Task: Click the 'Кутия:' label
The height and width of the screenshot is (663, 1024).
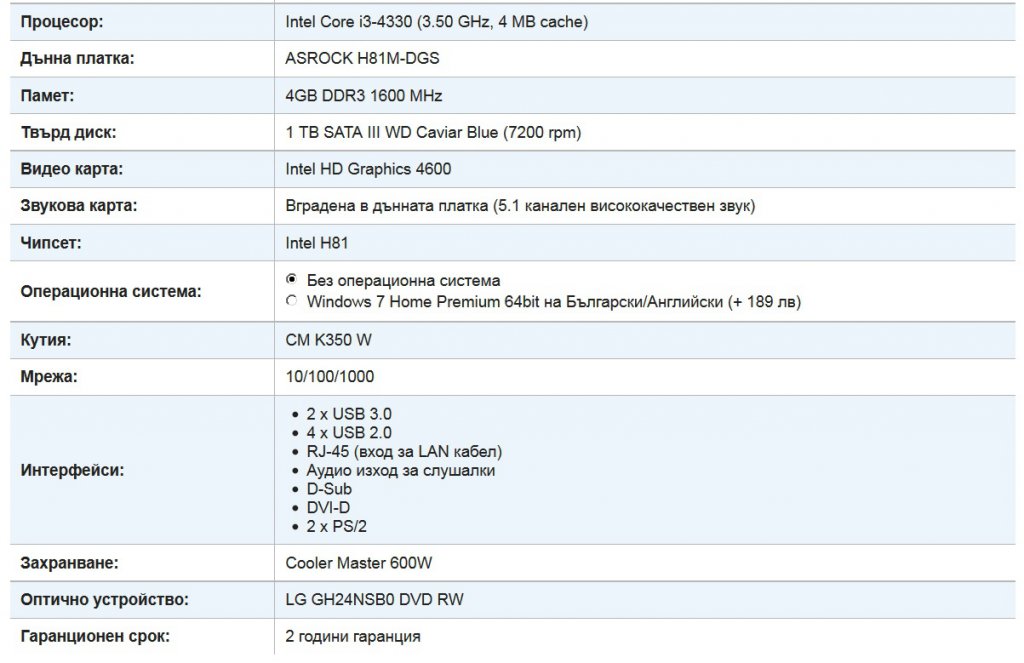Action: 46,340
